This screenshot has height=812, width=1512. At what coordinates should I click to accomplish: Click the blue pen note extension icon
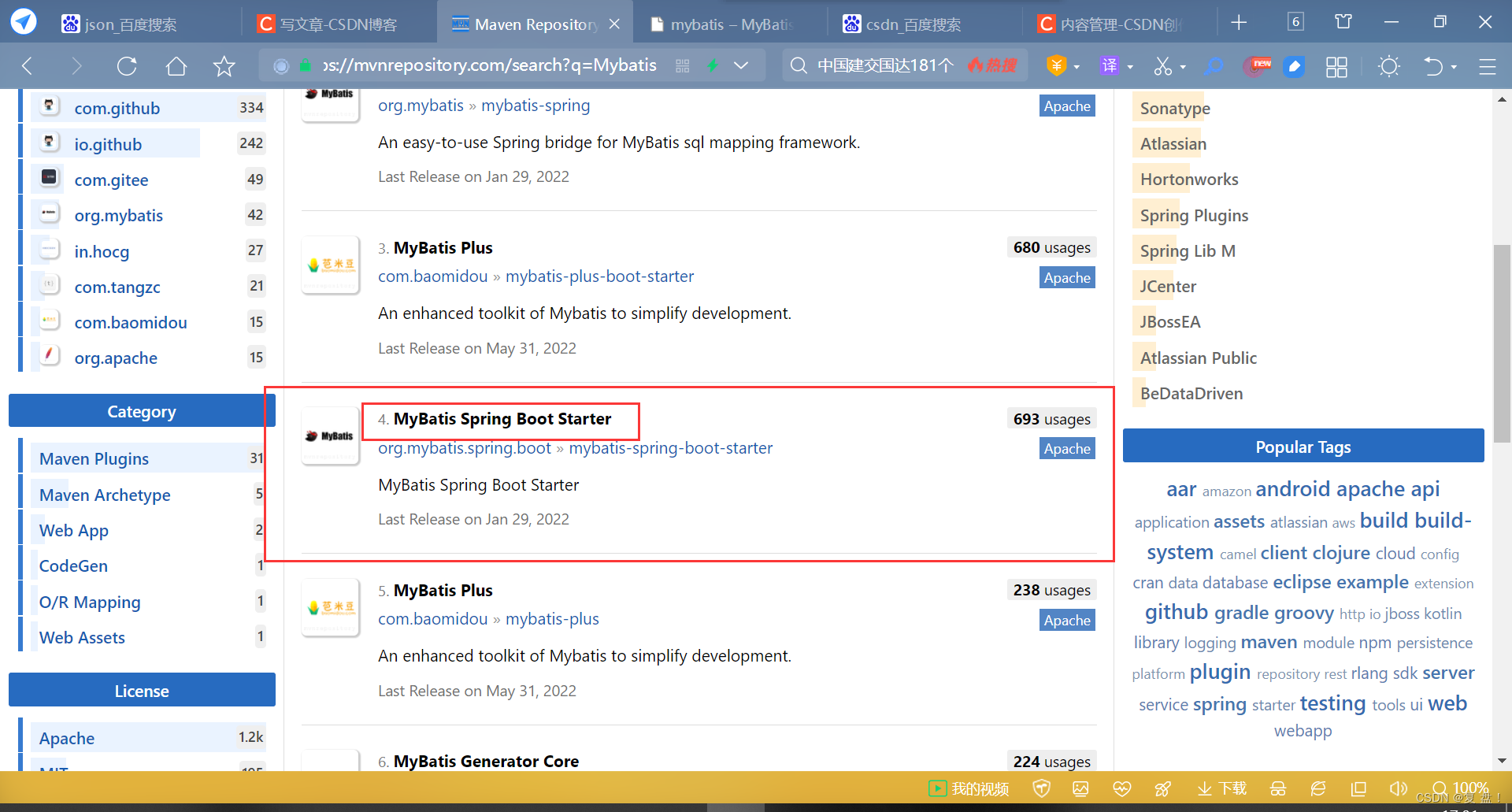pos(1294,67)
